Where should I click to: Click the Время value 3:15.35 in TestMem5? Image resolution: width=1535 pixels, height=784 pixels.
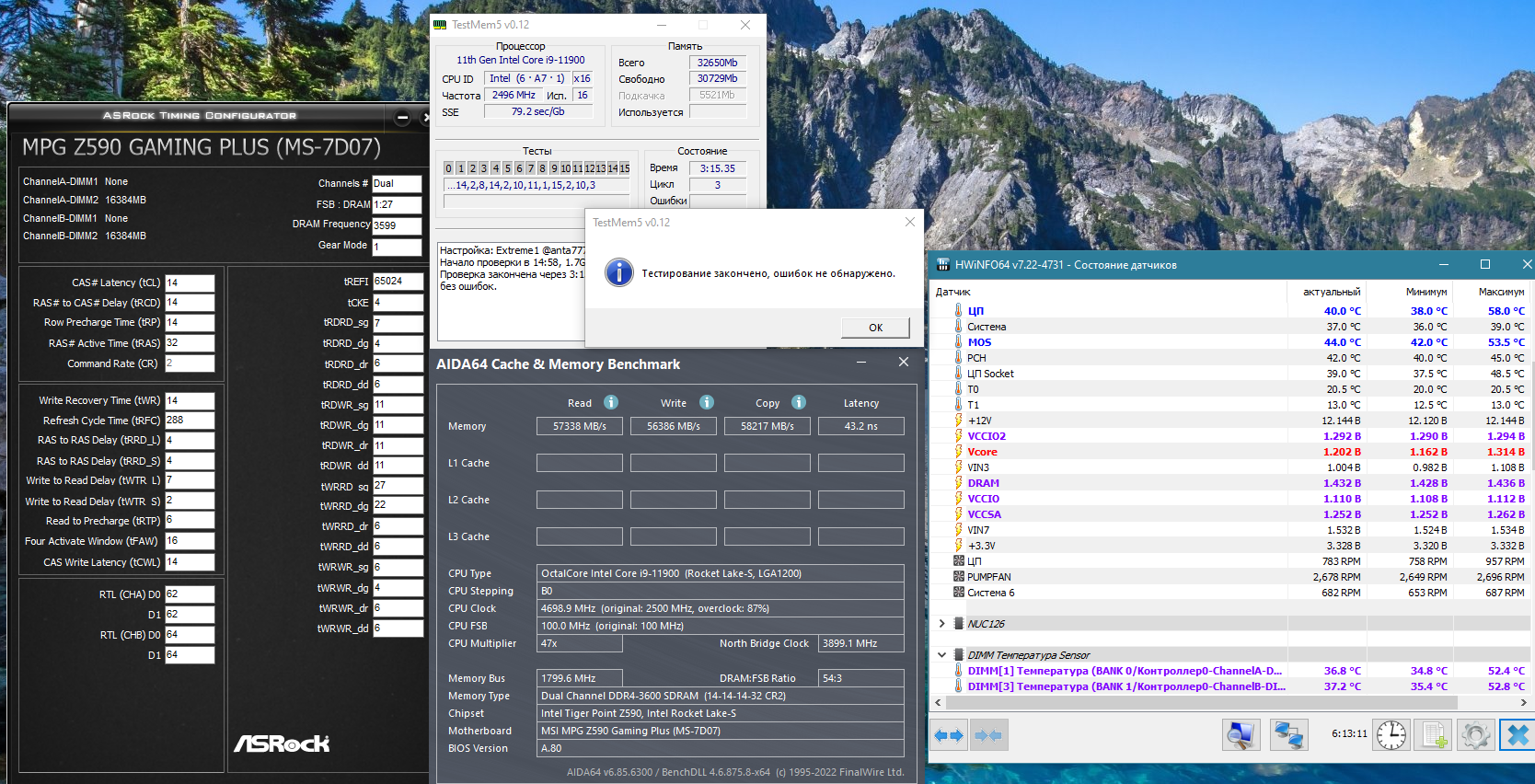[x=717, y=168]
